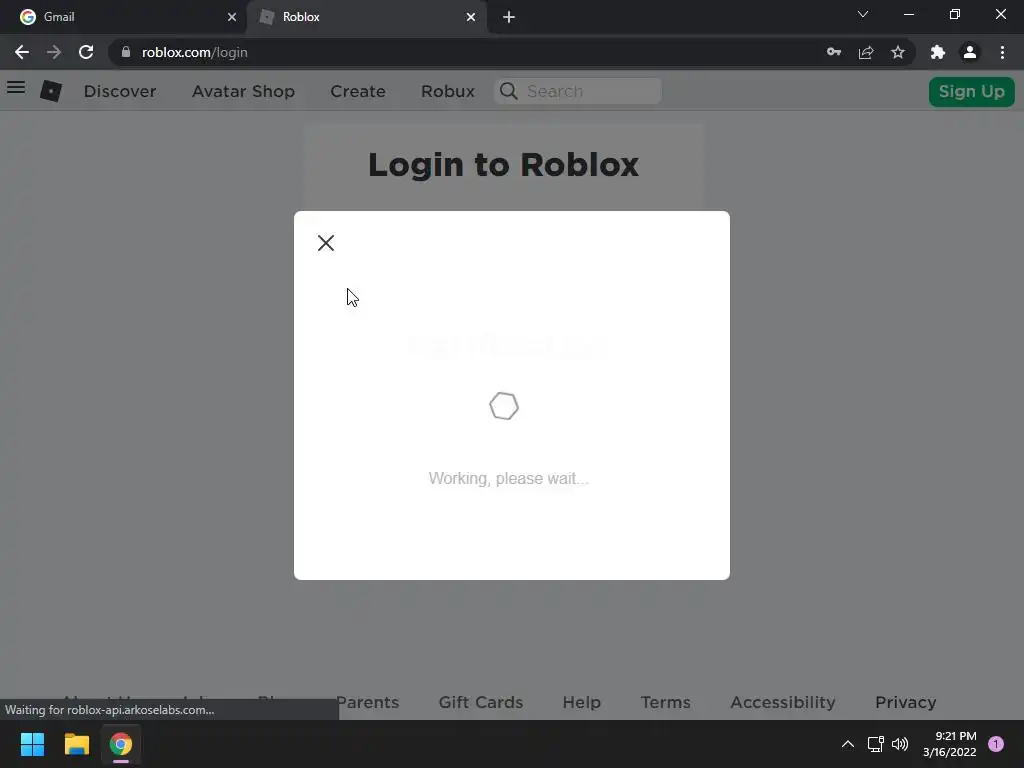
Task: Switch to the Gmail tab
Action: coord(123,17)
